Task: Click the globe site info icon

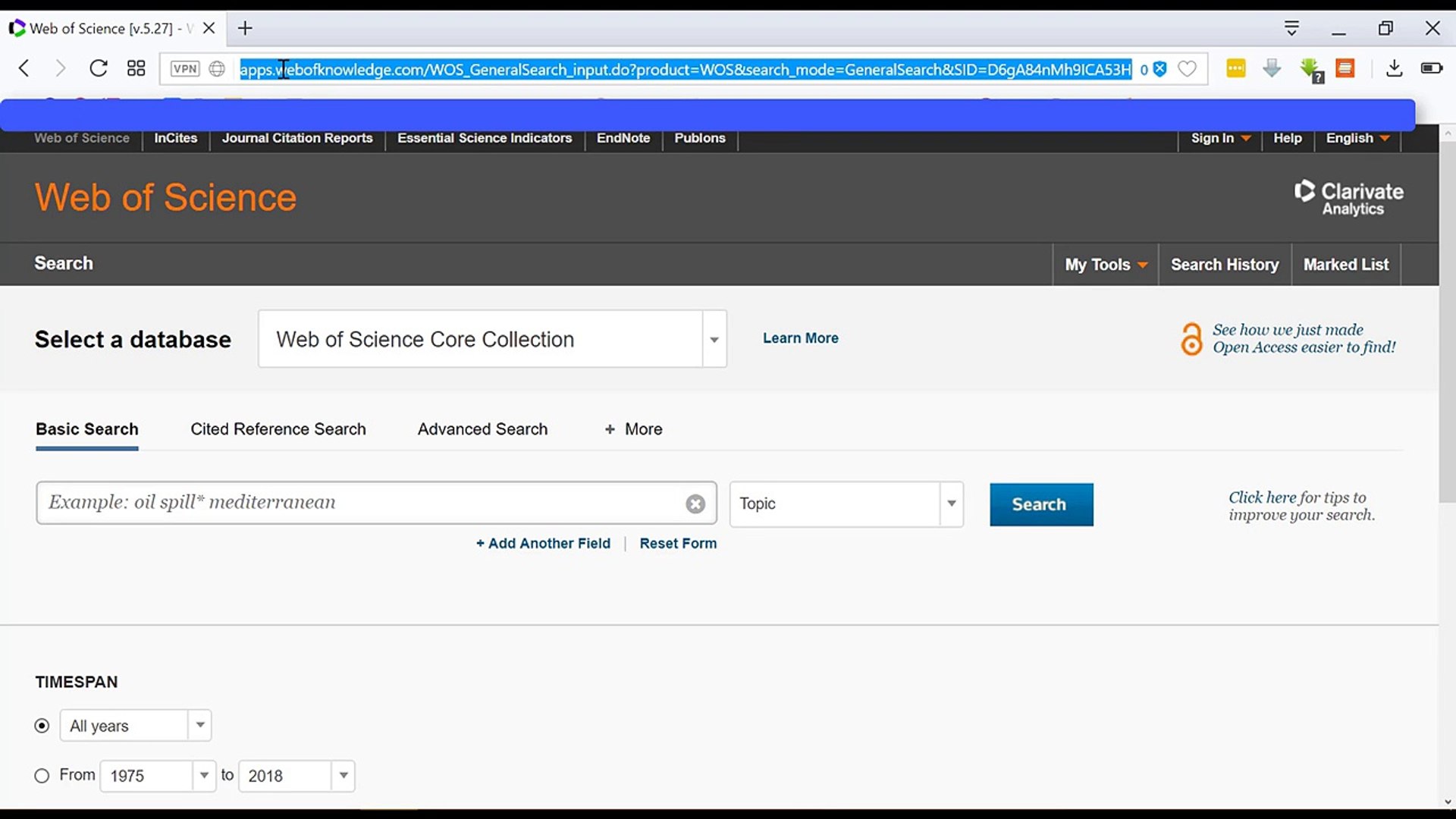Action: pyautogui.click(x=217, y=69)
